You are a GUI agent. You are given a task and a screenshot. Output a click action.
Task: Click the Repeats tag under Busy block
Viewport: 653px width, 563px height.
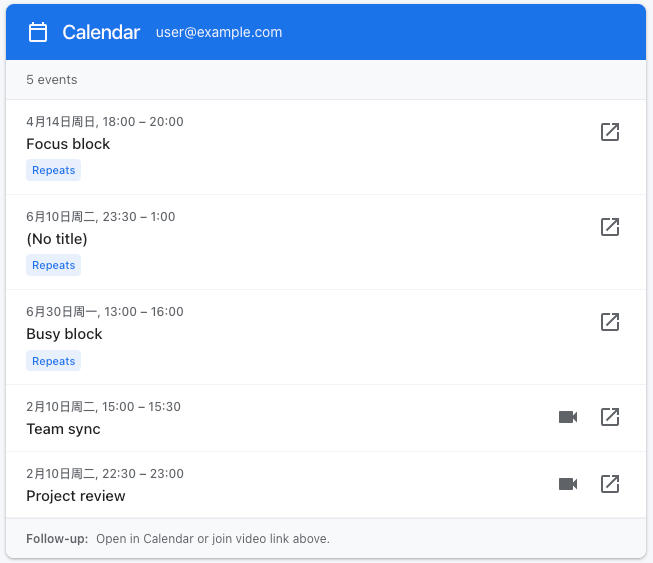coord(53,361)
